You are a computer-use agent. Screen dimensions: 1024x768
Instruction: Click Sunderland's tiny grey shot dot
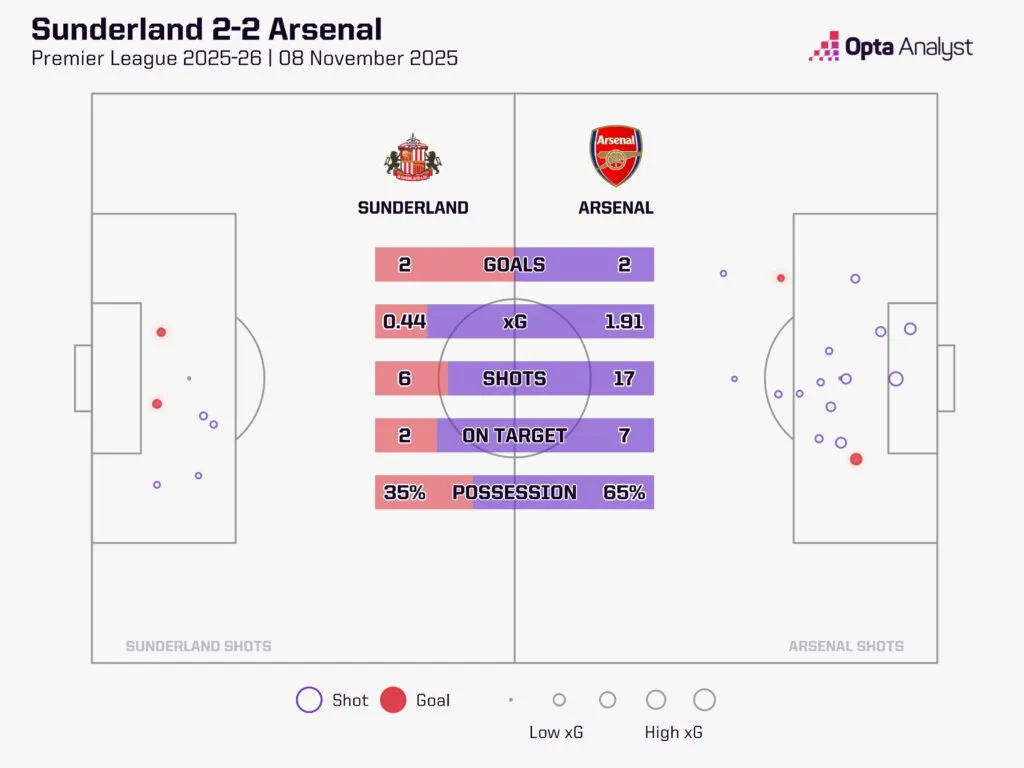click(189, 378)
